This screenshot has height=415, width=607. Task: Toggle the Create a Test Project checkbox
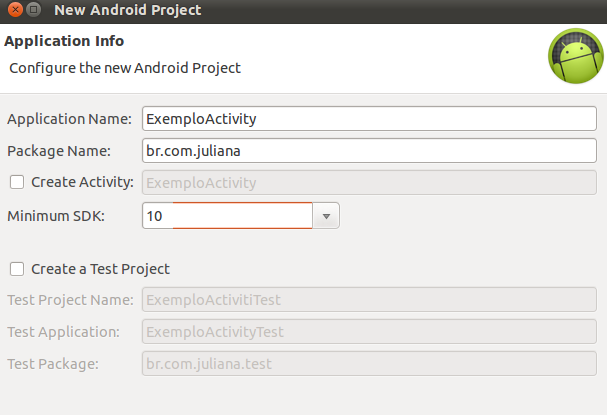coord(17,269)
